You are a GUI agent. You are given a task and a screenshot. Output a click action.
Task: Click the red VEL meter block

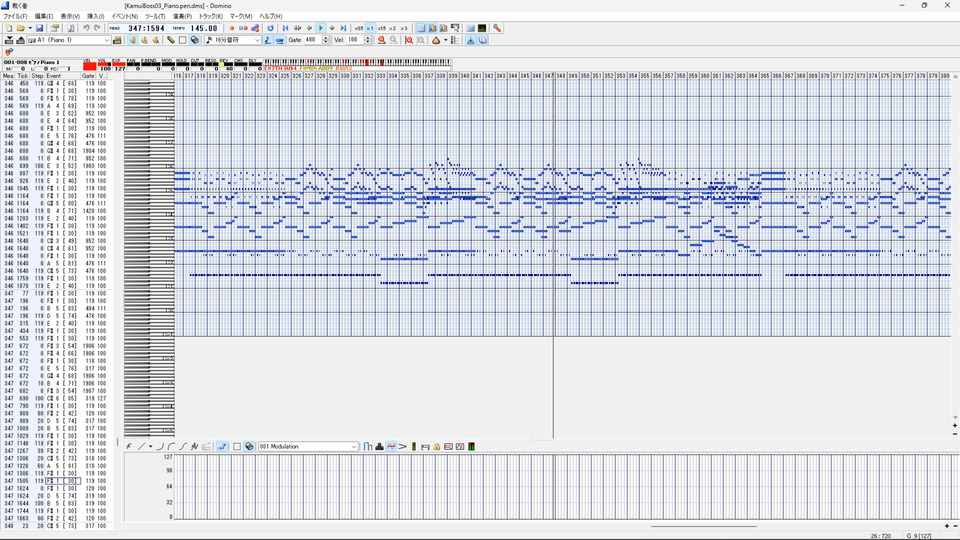coord(89,66)
